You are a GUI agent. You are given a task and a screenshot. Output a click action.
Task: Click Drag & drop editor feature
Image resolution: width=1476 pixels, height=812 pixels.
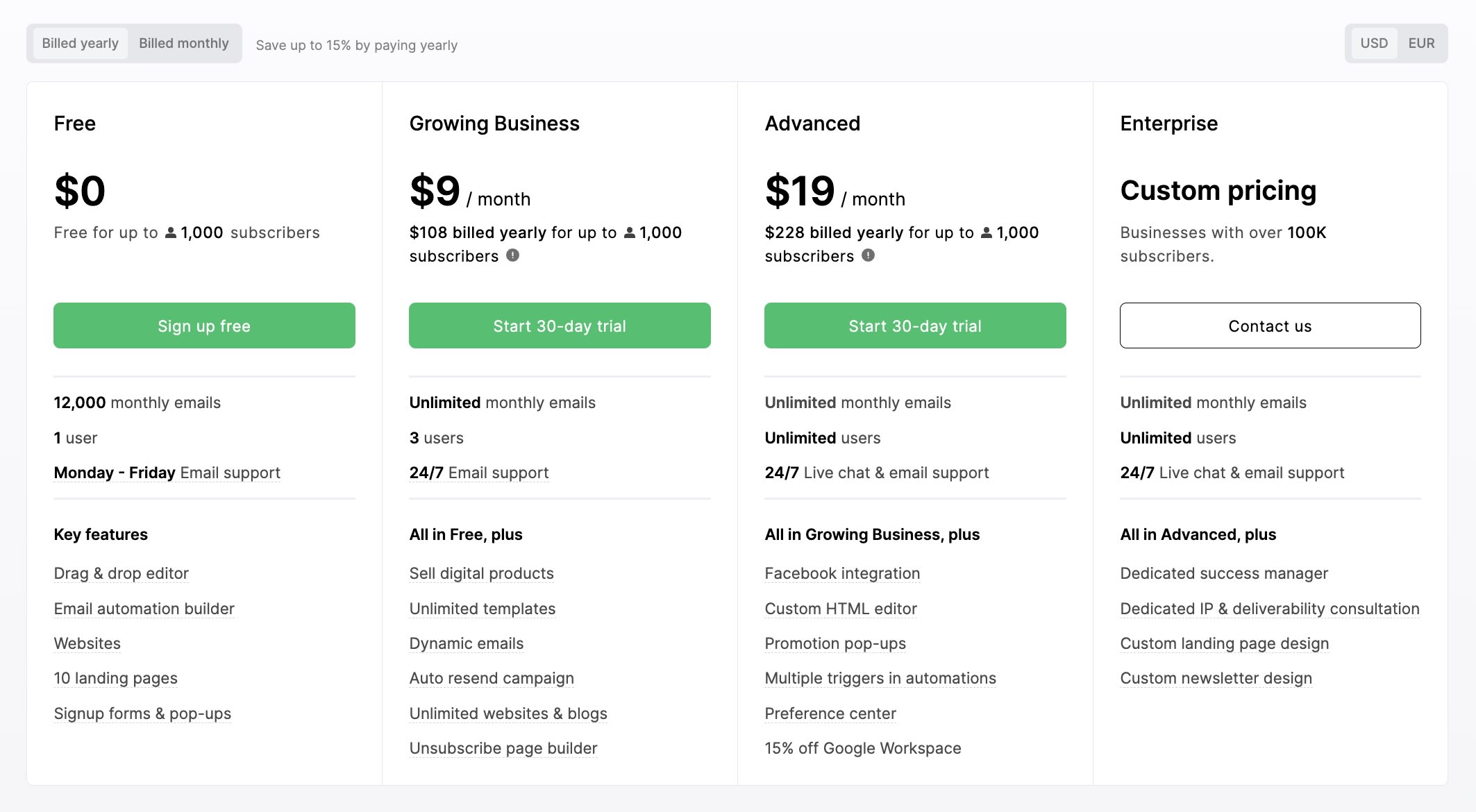click(121, 573)
